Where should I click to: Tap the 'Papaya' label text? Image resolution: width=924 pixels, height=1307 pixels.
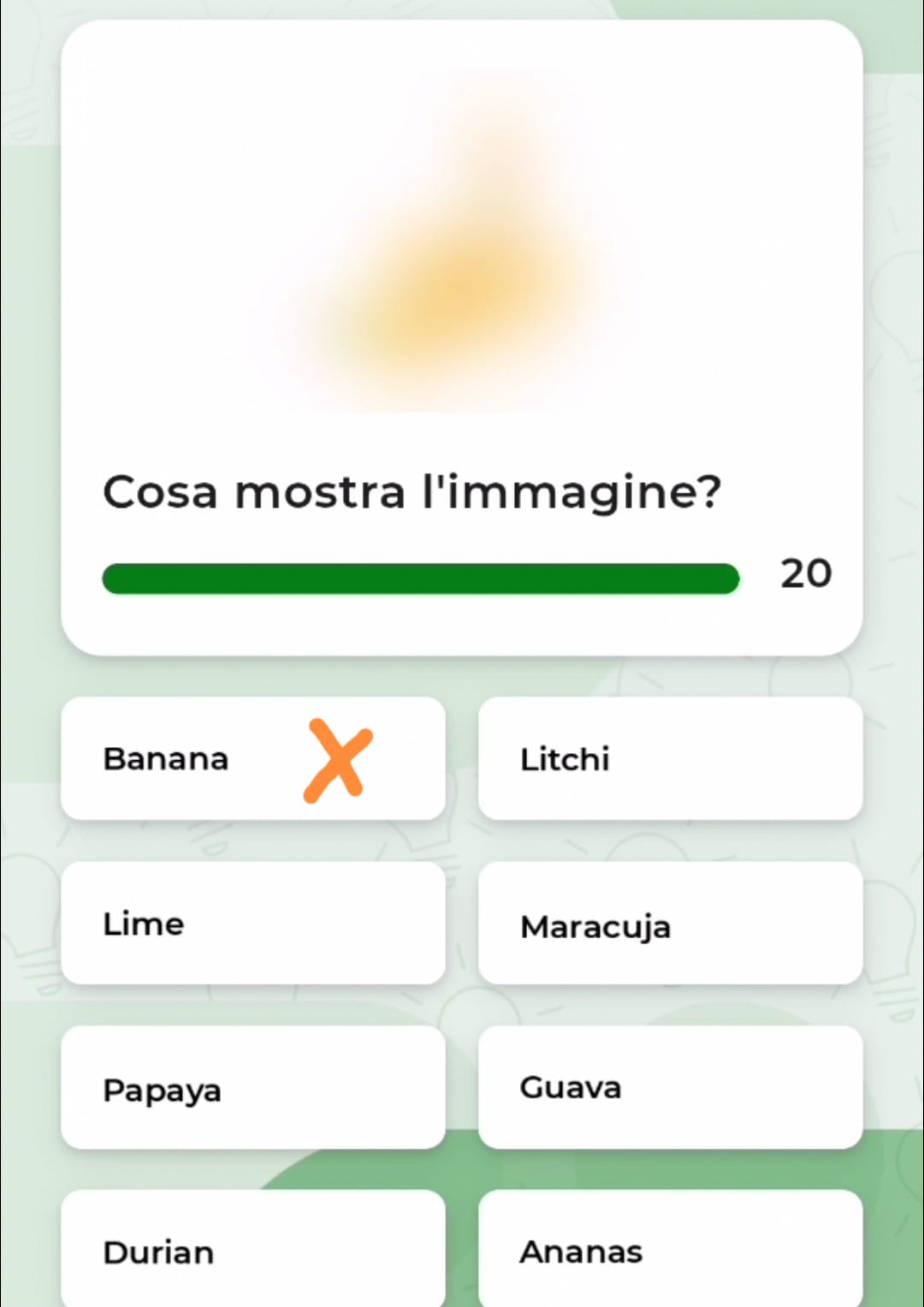tap(162, 1091)
